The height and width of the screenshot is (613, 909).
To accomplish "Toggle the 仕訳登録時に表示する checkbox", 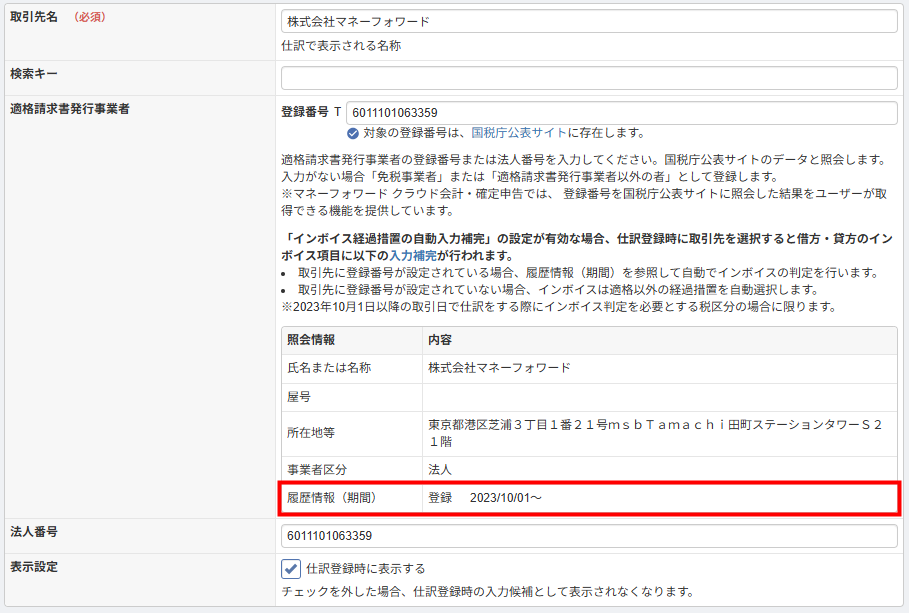I will click(x=291, y=569).
